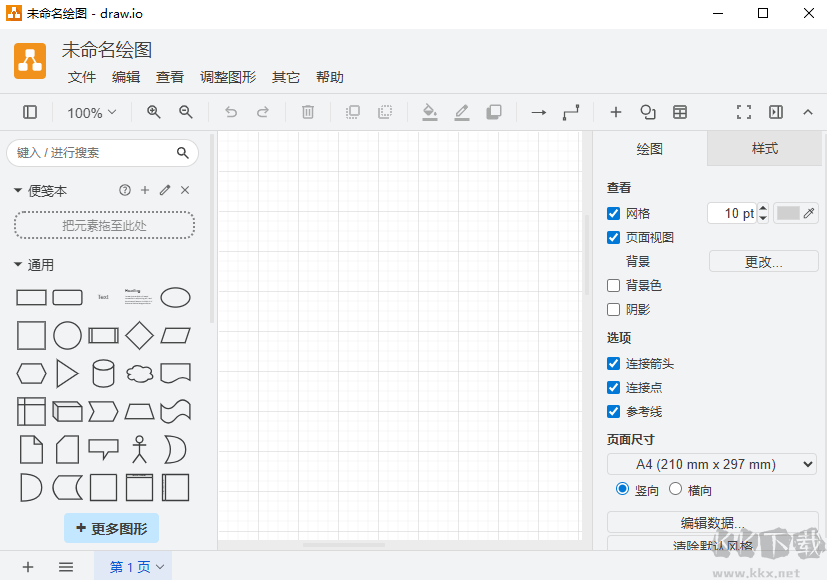Select the hexagon shape in general palette
The height and width of the screenshot is (580, 827).
31,373
